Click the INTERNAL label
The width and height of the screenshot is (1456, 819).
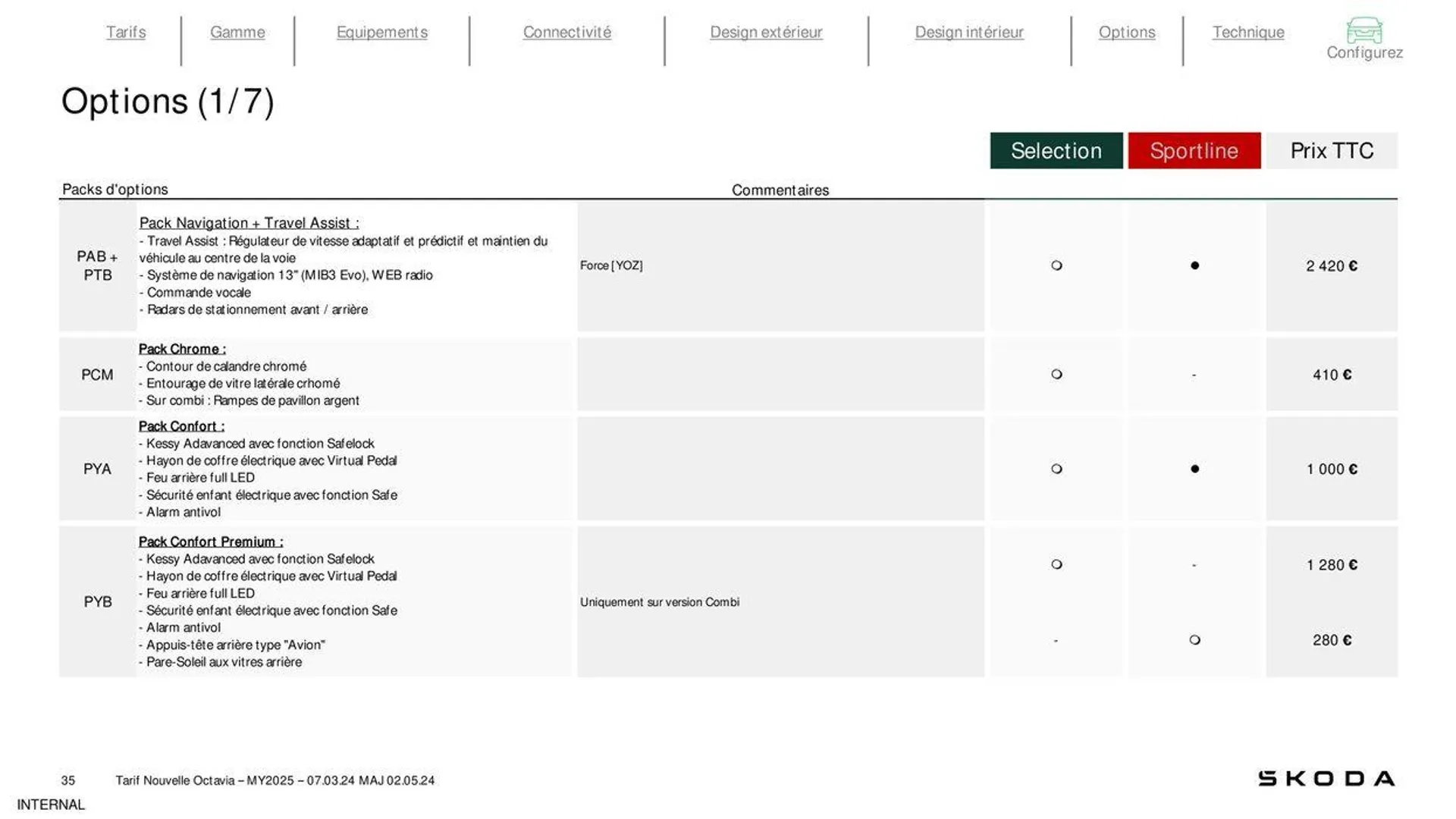(51, 805)
